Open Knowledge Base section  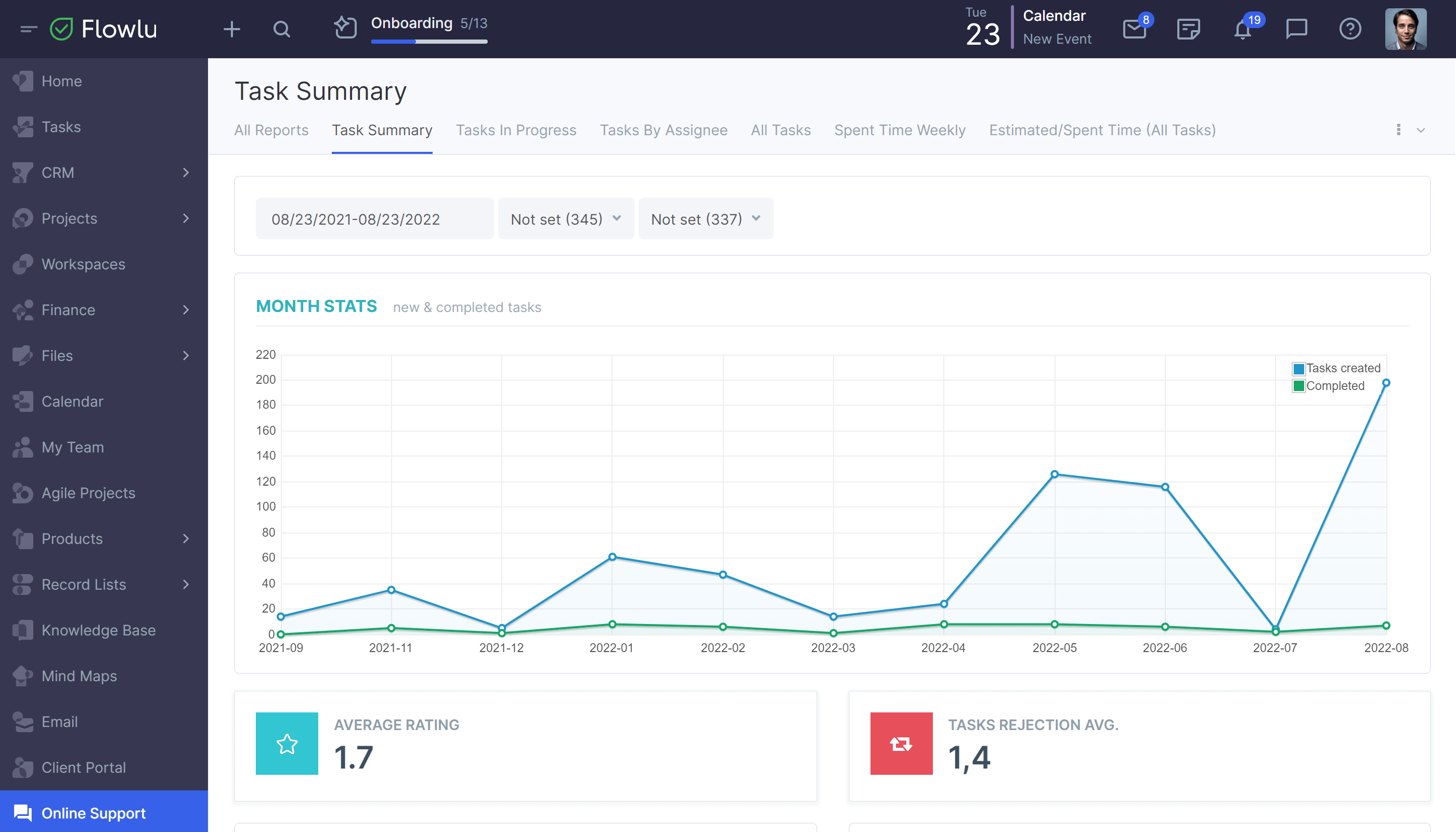pyautogui.click(x=98, y=630)
